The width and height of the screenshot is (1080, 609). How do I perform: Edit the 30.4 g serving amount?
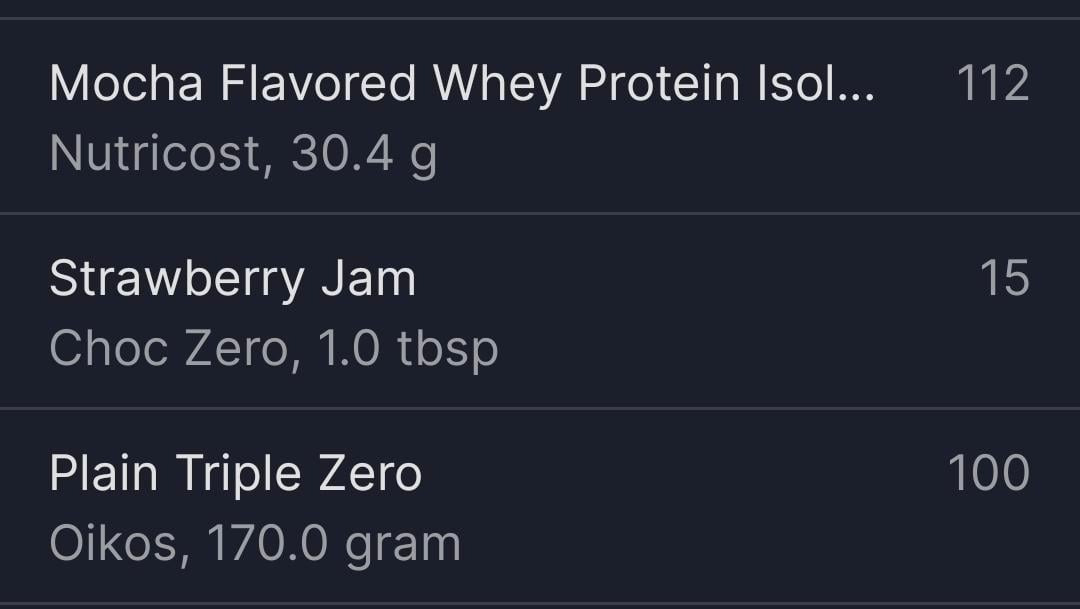click(x=364, y=154)
